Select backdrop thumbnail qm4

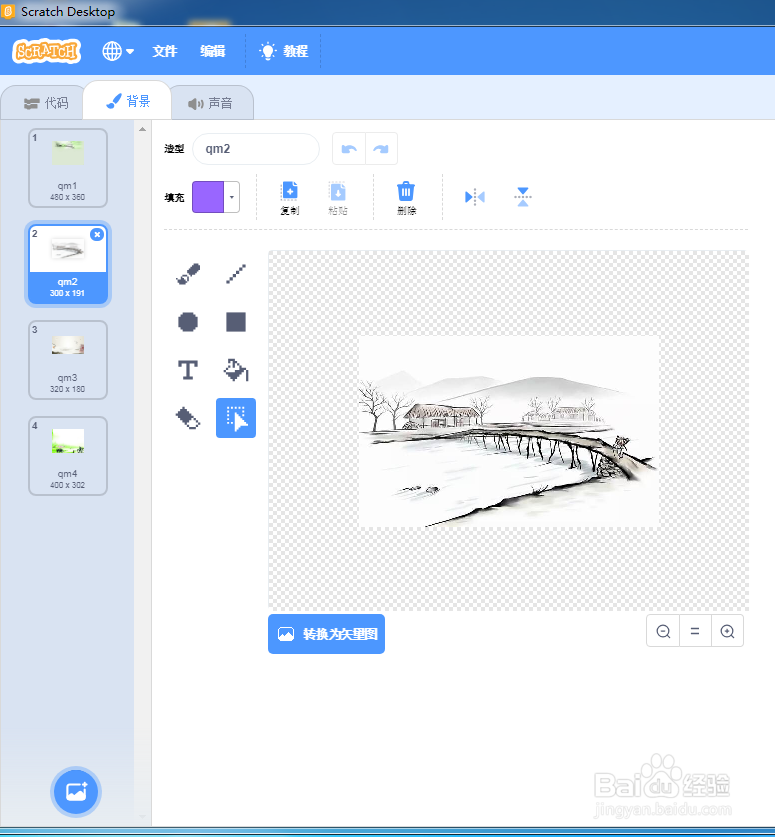tap(68, 456)
